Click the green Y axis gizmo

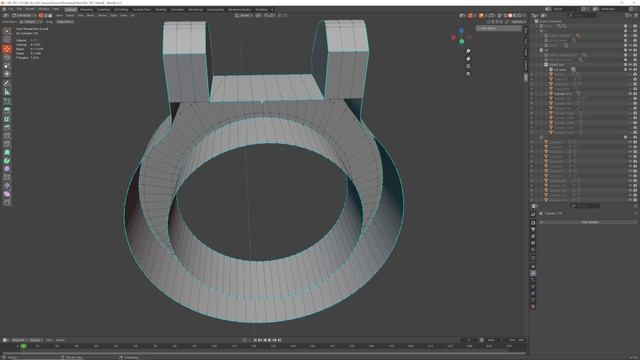(x=462, y=41)
